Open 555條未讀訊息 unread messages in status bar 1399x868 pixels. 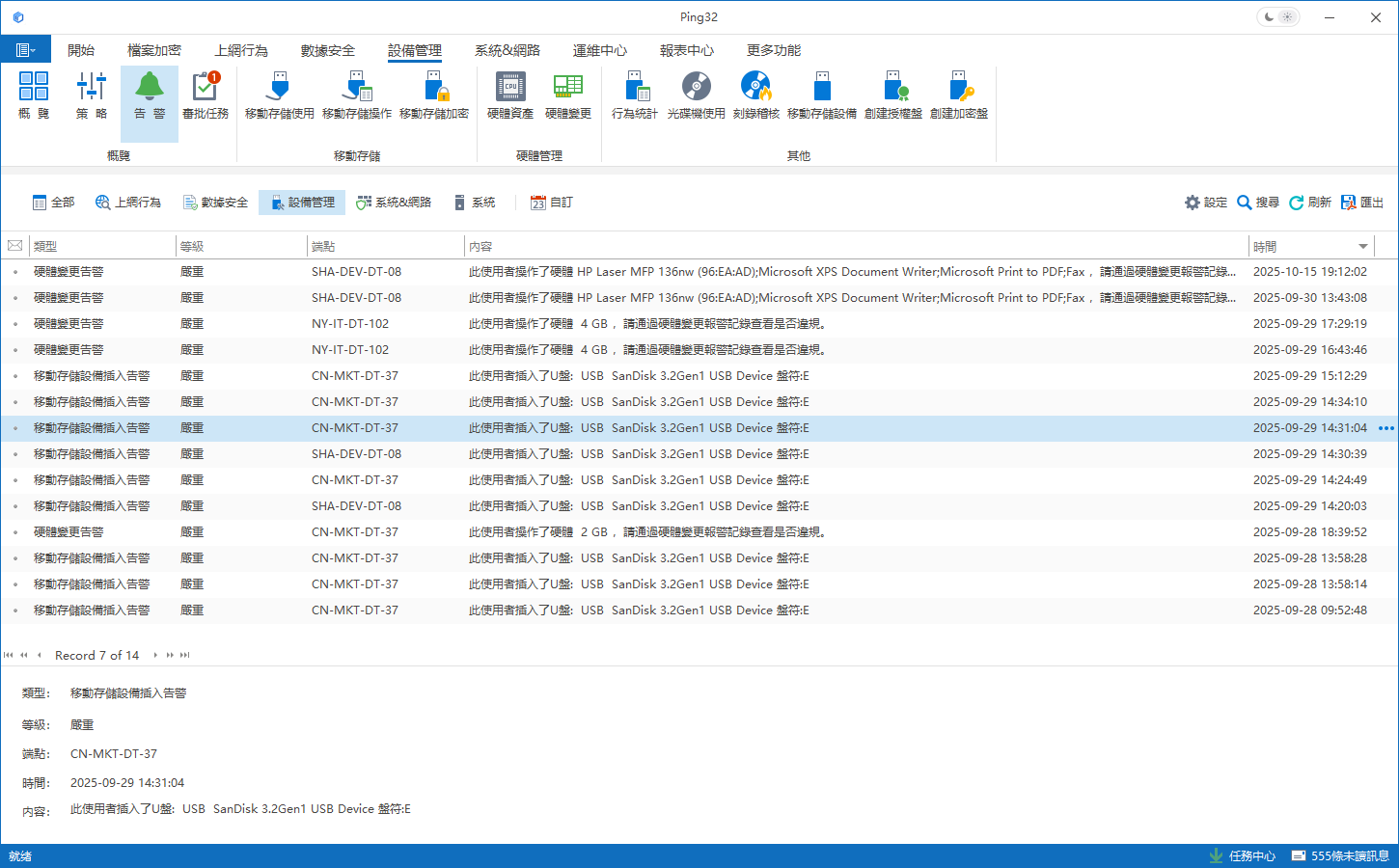click(1340, 856)
